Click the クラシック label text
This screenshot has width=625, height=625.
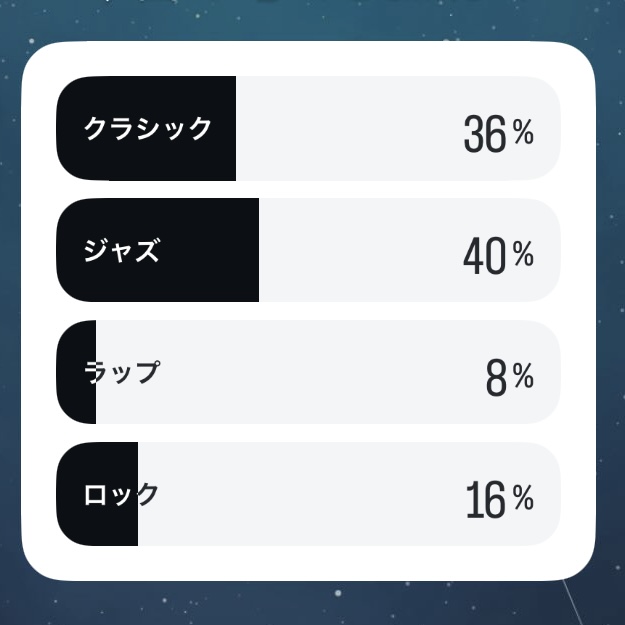coord(147,128)
